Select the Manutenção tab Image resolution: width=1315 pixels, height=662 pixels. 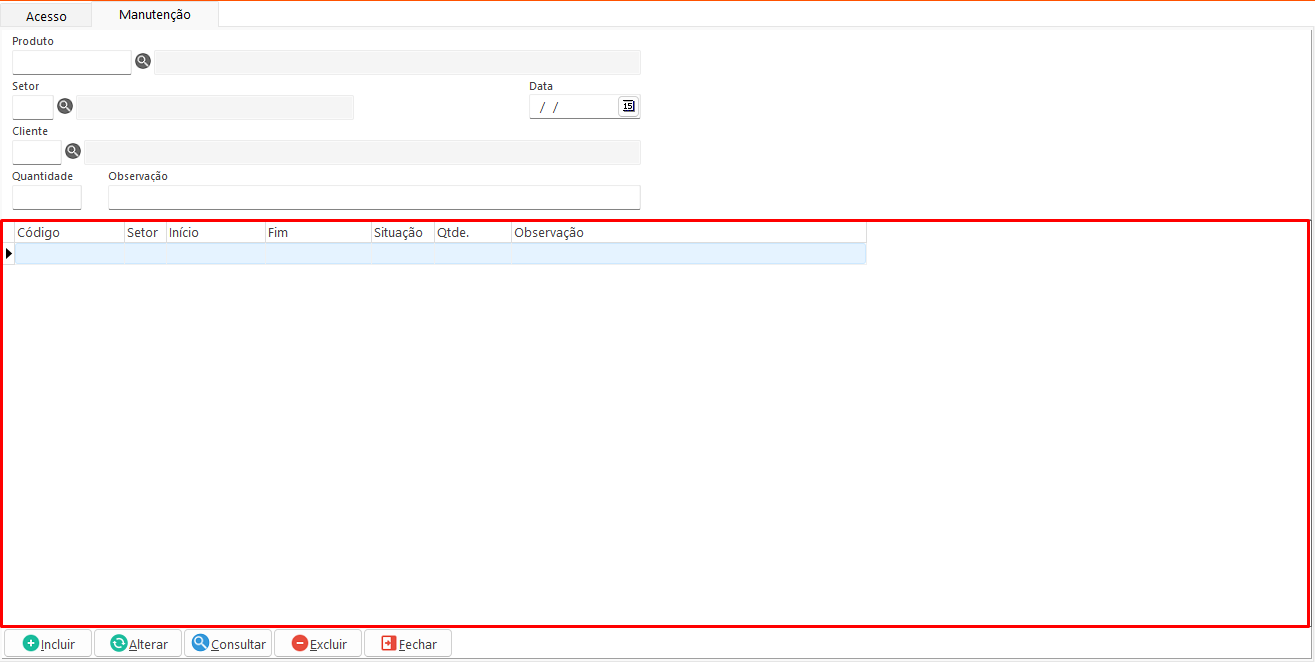(154, 15)
